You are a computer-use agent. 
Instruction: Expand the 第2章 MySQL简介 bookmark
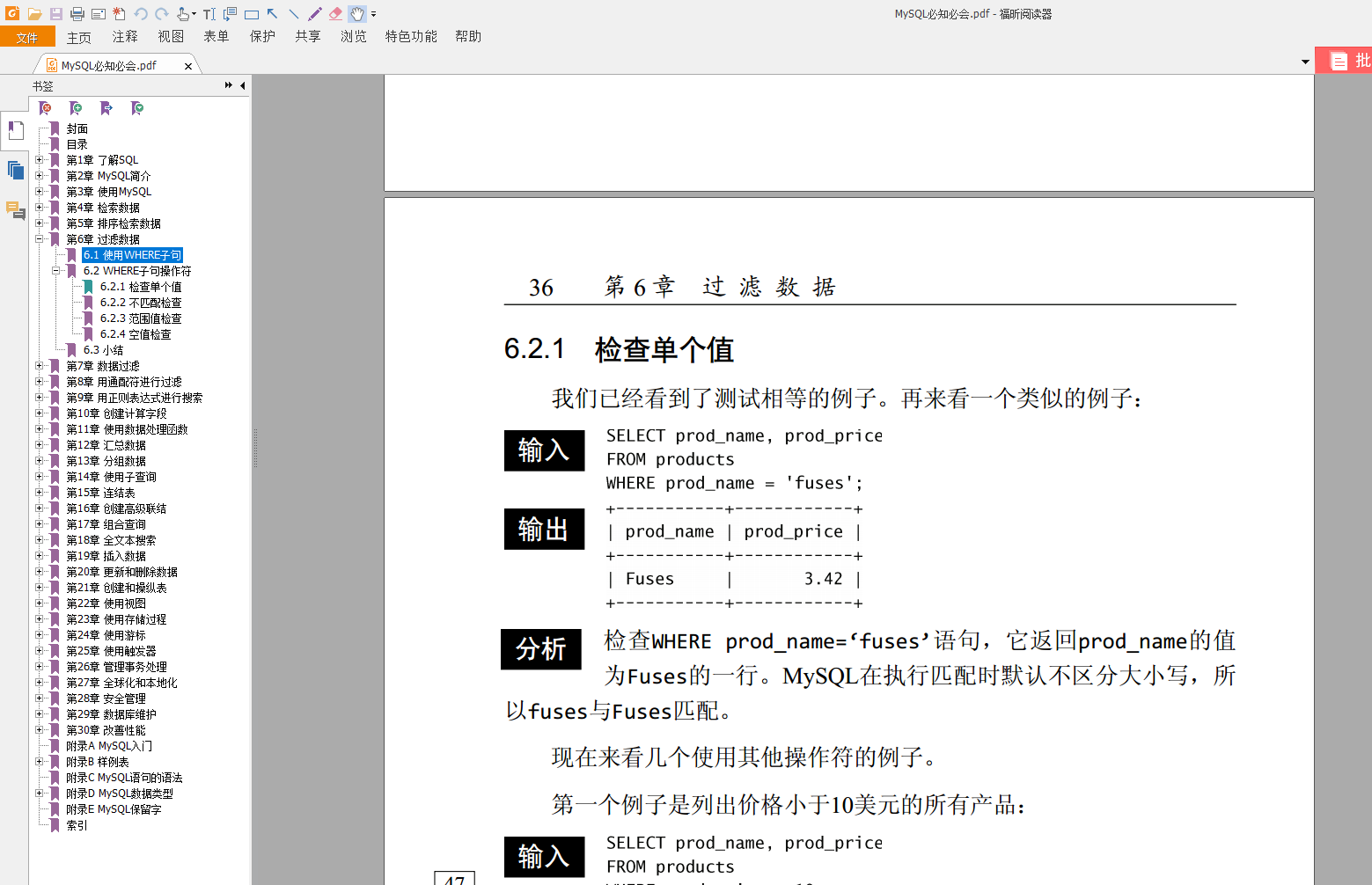click(39, 176)
